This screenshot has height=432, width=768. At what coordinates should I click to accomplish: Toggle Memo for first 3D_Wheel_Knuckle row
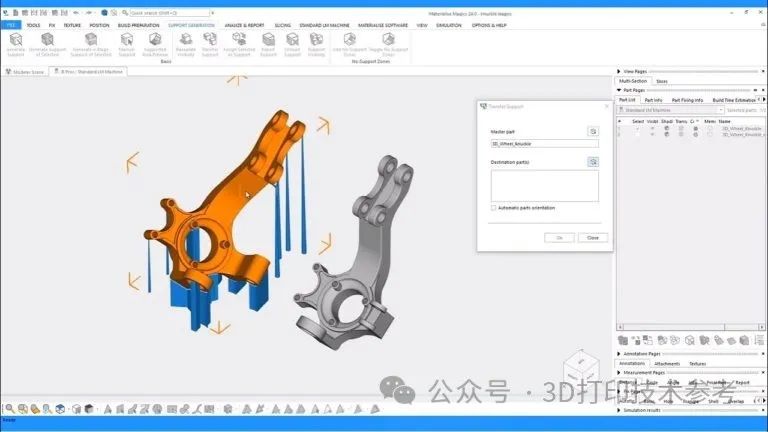(x=710, y=128)
